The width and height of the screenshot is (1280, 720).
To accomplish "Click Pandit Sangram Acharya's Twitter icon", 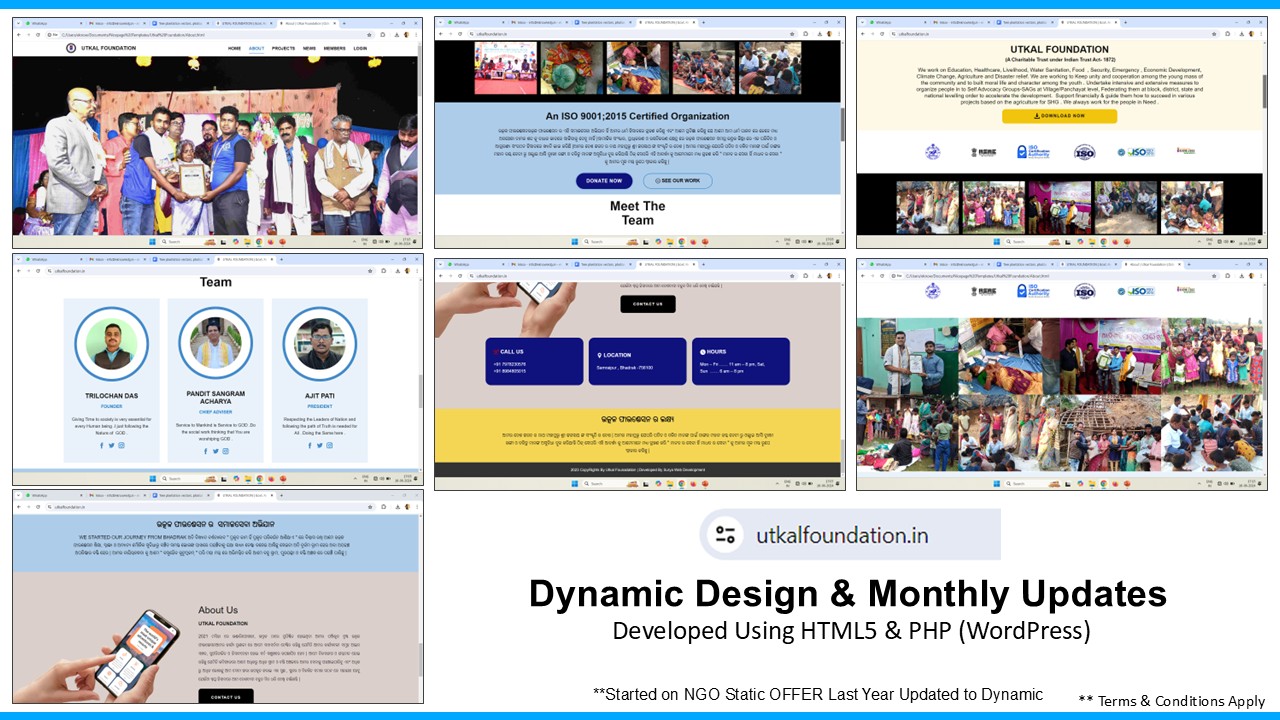I will click(x=215, y=451).
